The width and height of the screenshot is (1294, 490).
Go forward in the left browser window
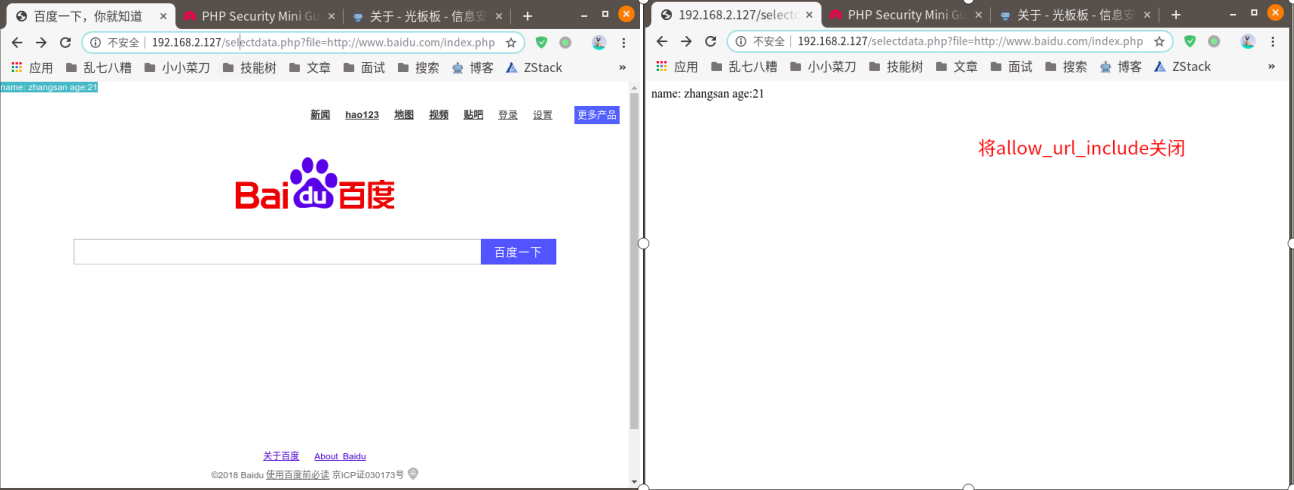[41, 43]
